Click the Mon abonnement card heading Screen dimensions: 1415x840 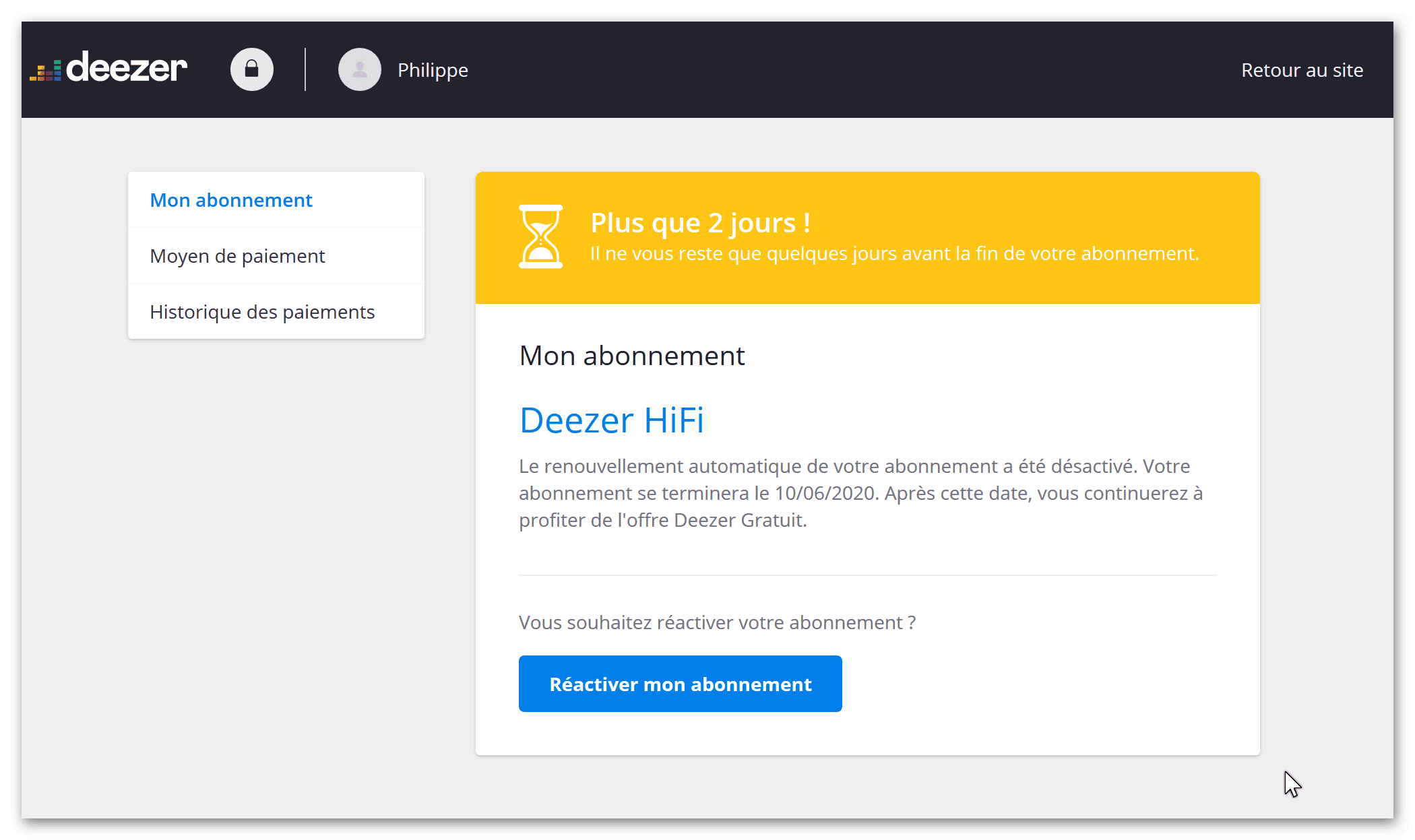pyautogui.click(x=632, y=356)
